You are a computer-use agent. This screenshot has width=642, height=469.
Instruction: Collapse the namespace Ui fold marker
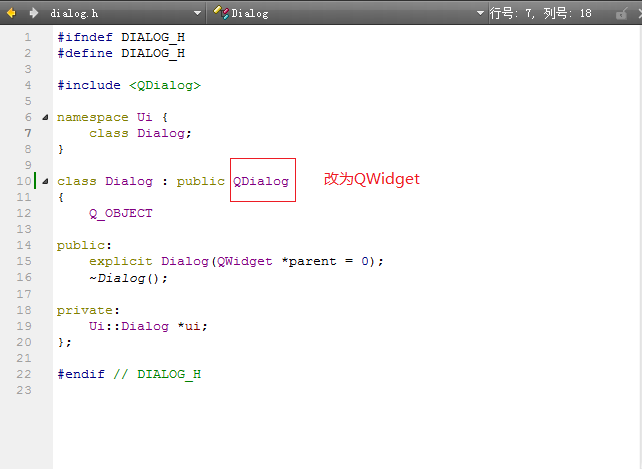45,118
